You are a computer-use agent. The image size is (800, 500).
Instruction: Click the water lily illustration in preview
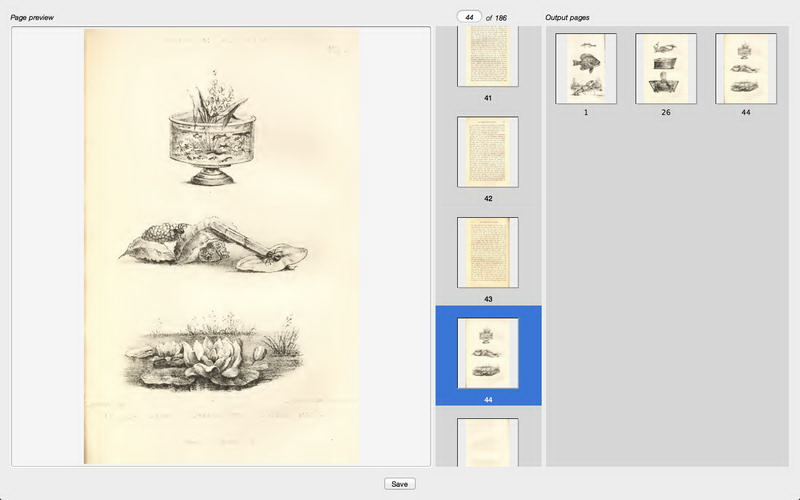210,357
